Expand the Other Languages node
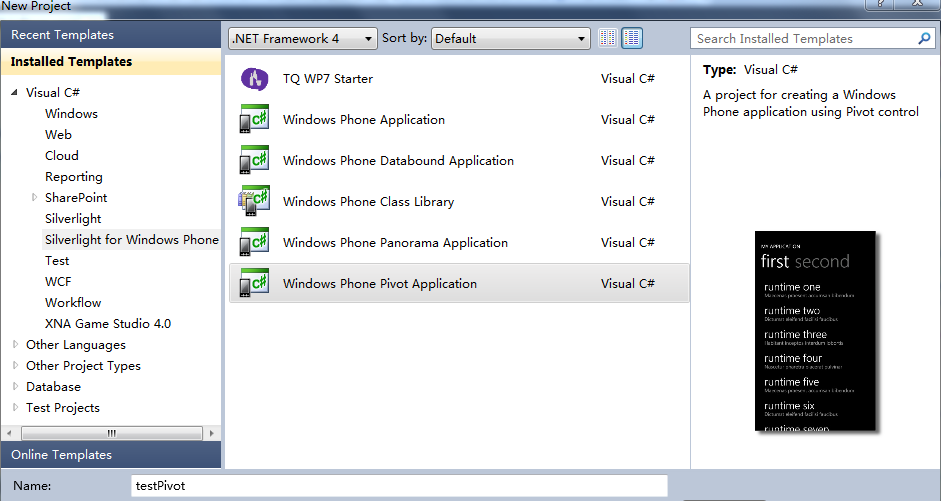 click(16, 344)
